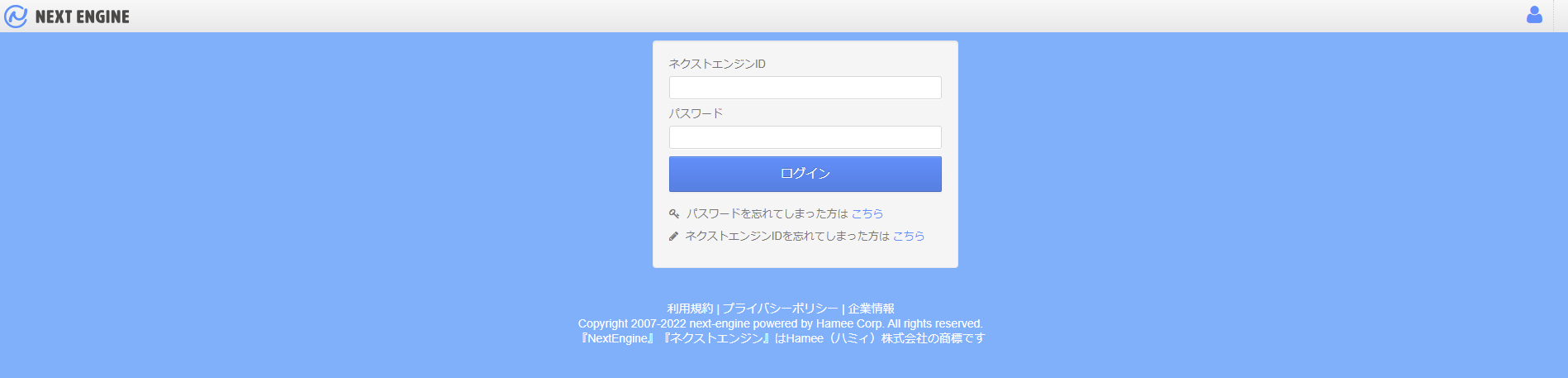
Task: Focus the パスワード input field
Action: click(805, 137)
